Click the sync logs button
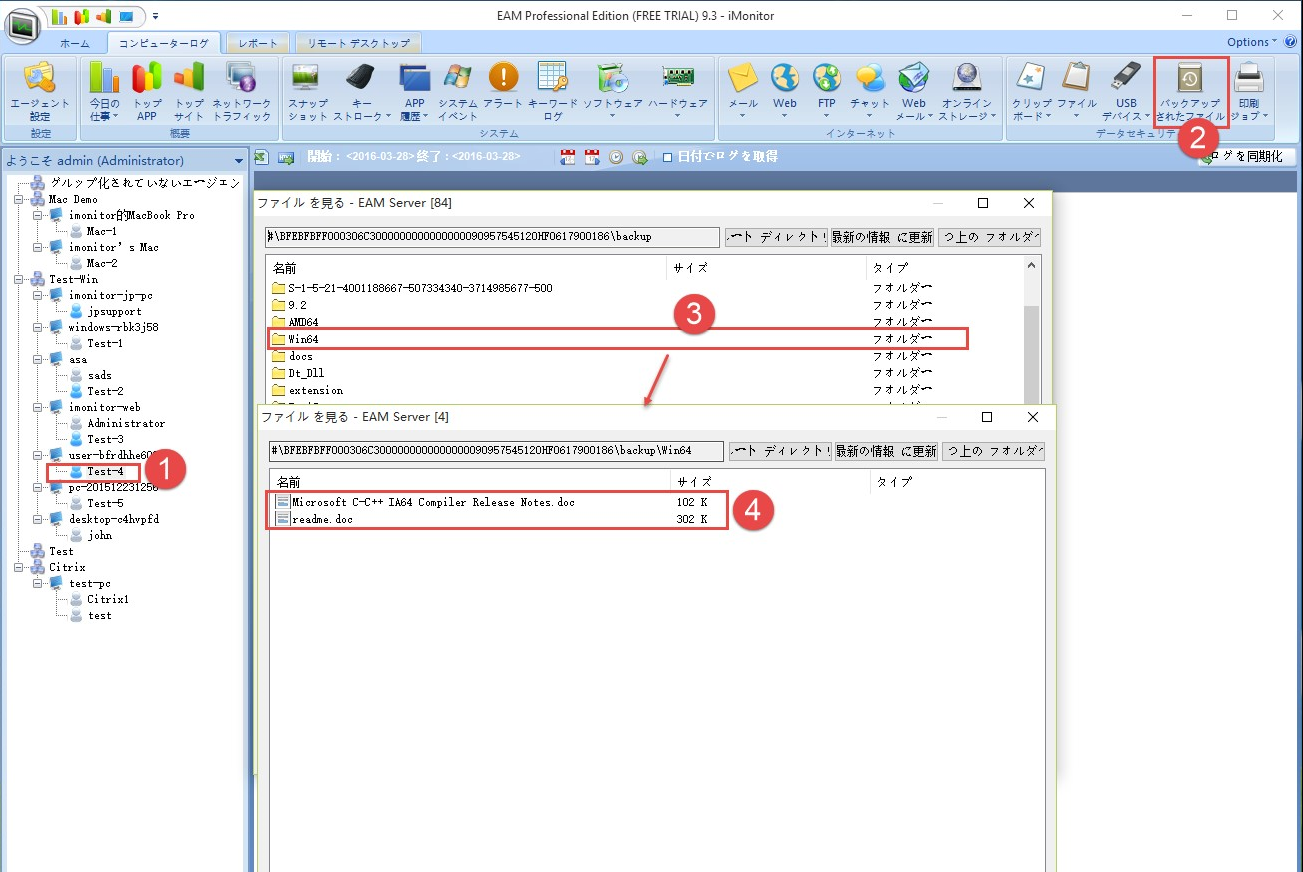The height and width of the screenshot is (872, 1303). (1246, 157)
